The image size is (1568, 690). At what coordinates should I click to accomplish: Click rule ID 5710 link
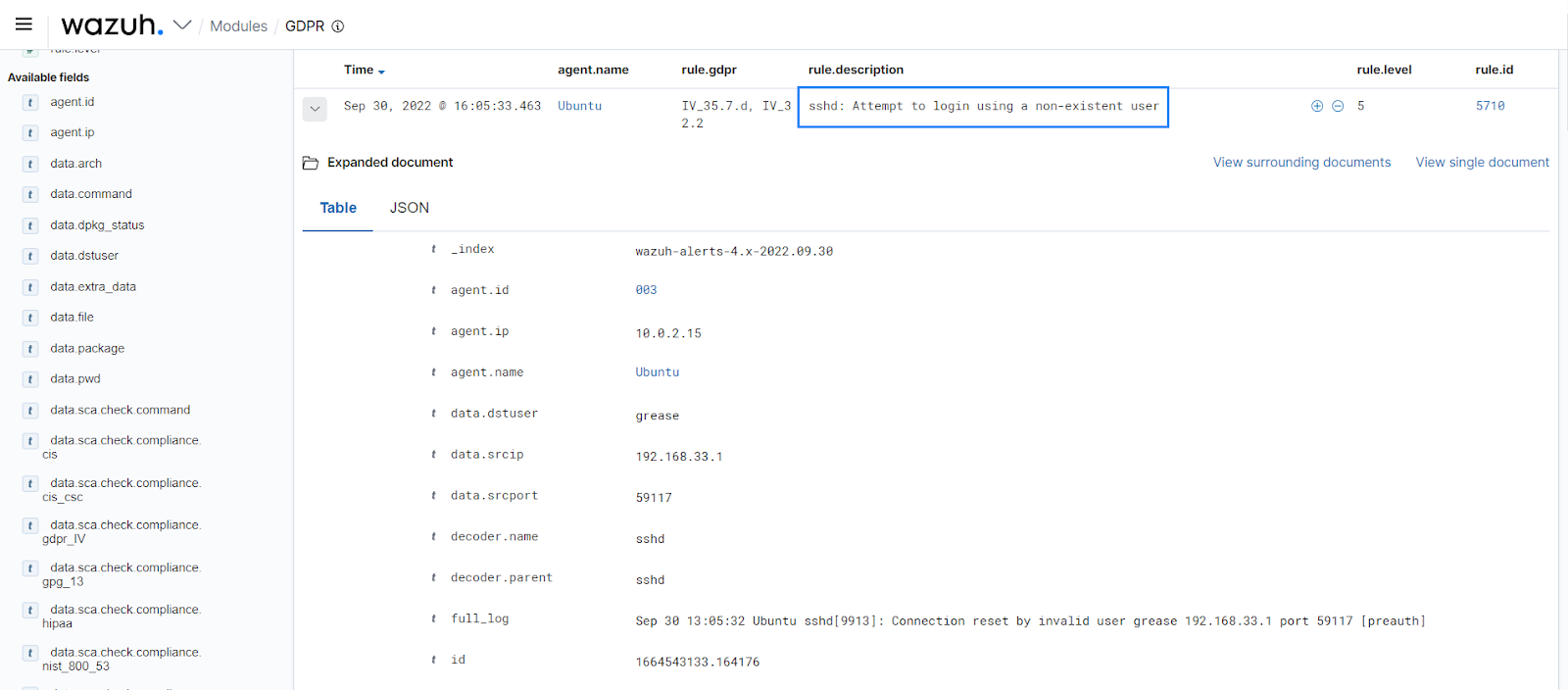tap(1490, 106)
